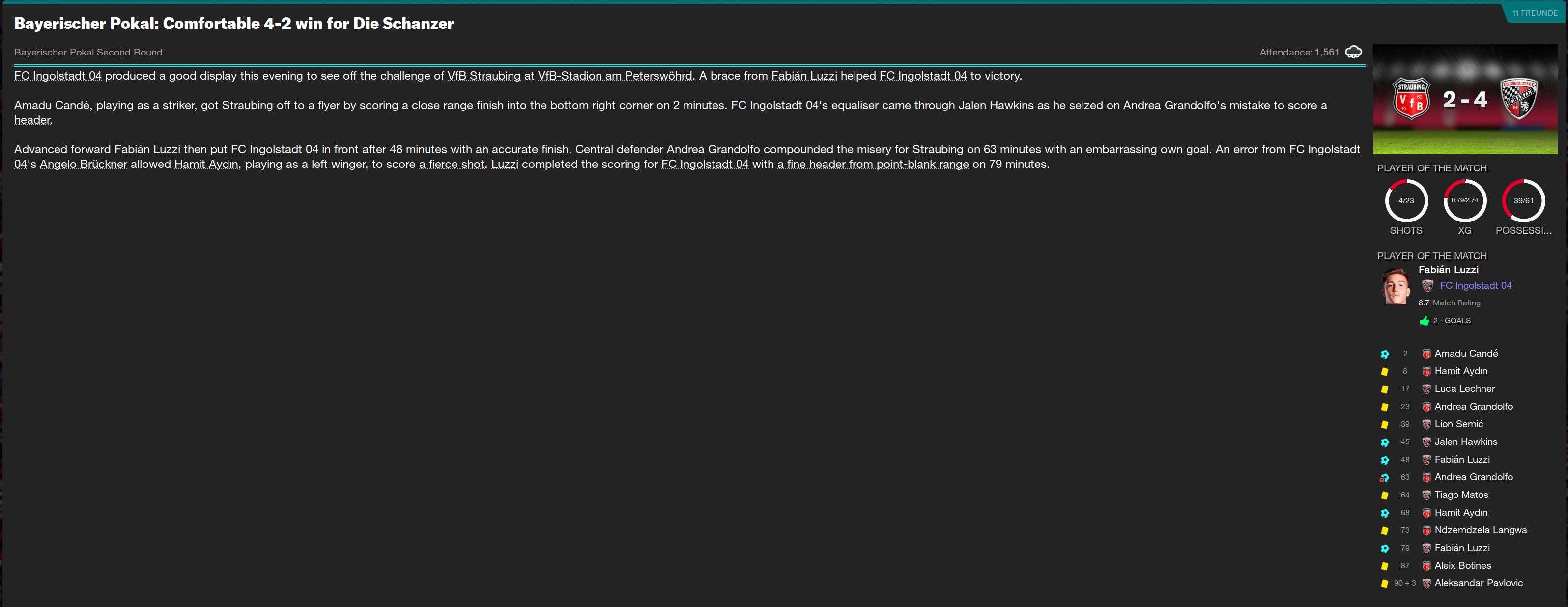Click the green thumbs-up goals icon
Screen dimensions: 1568x607
click(x=1425, y=321)
